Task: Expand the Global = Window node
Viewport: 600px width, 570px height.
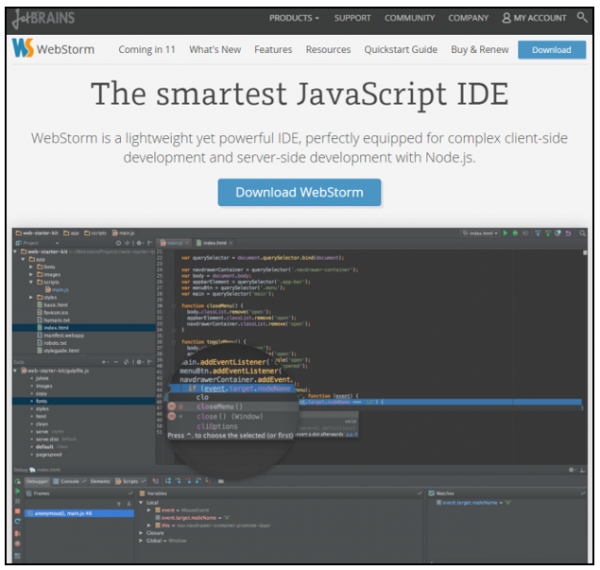Action: [x=141, y=541]
